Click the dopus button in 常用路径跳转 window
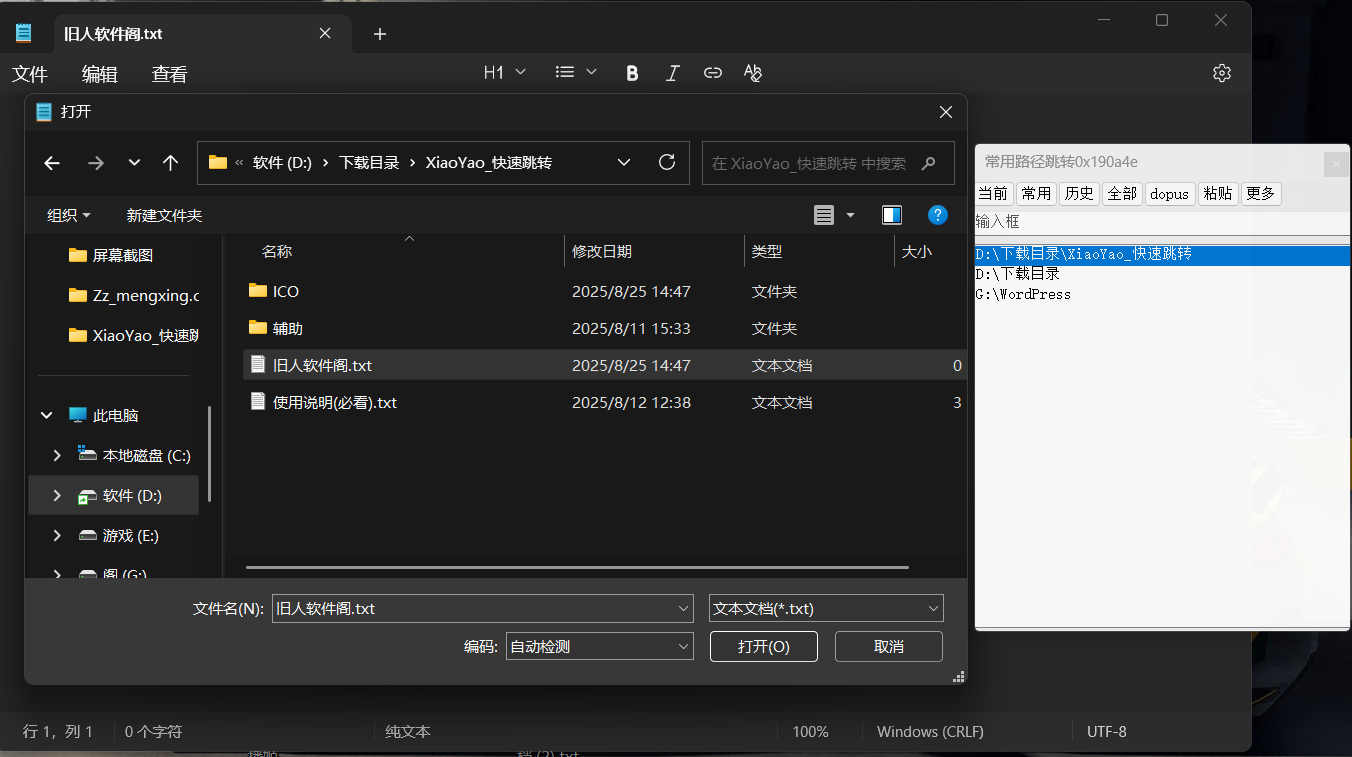Viewport: 1352px width, 757px height. coord(1170,193)
